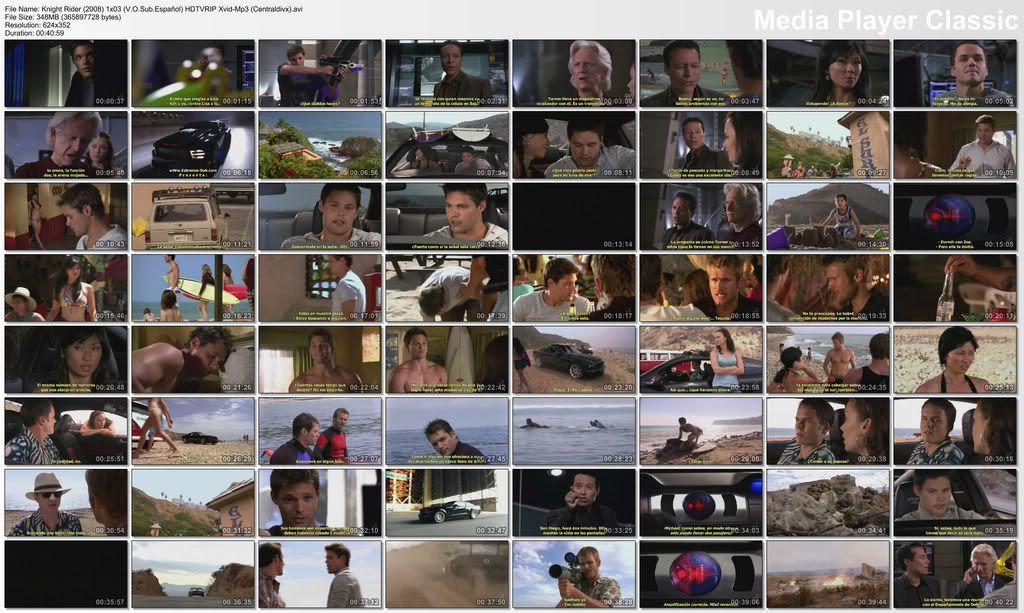Select the black frame stamped 00:13:14

tap(573, 216)
